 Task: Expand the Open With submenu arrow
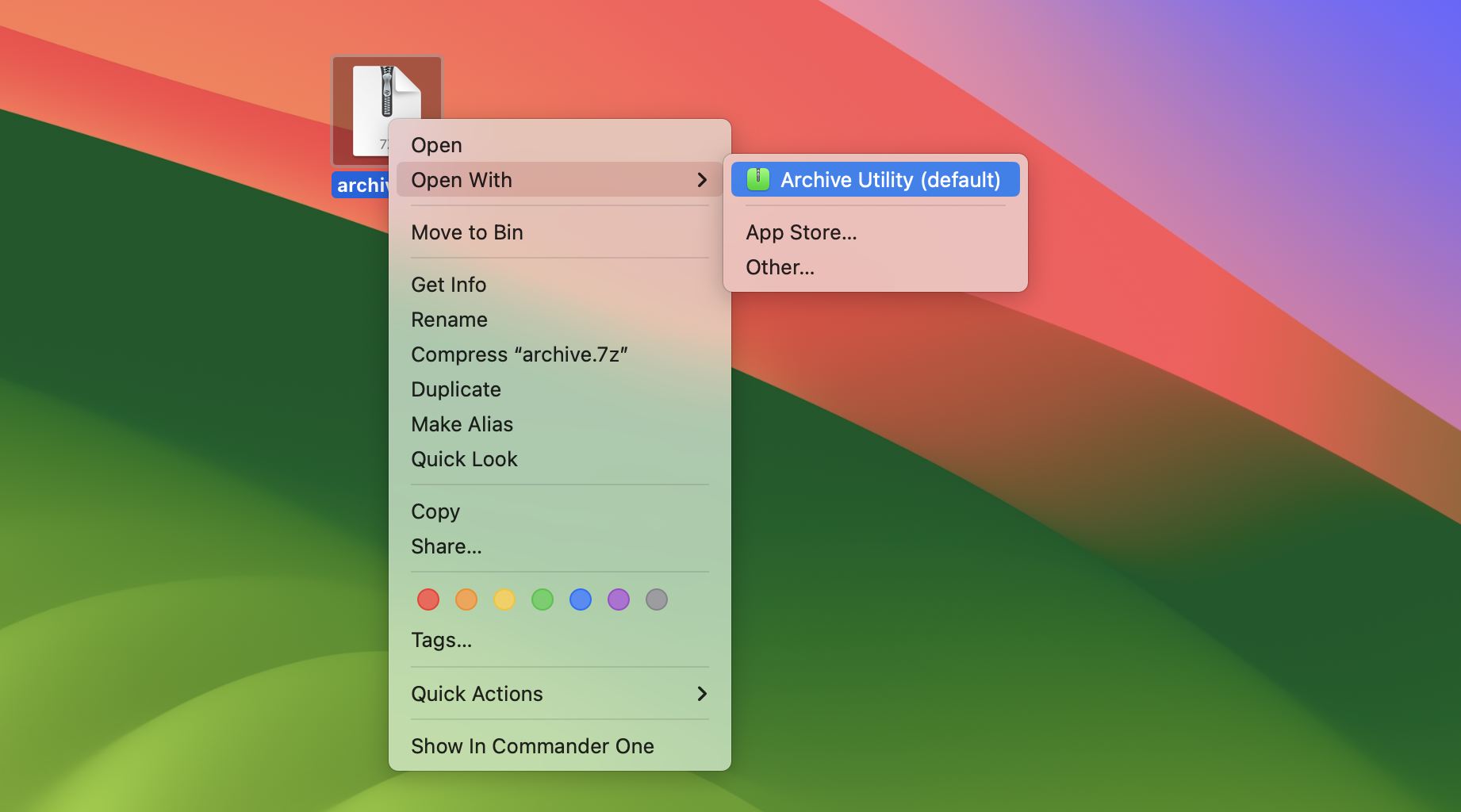[702, 180]
